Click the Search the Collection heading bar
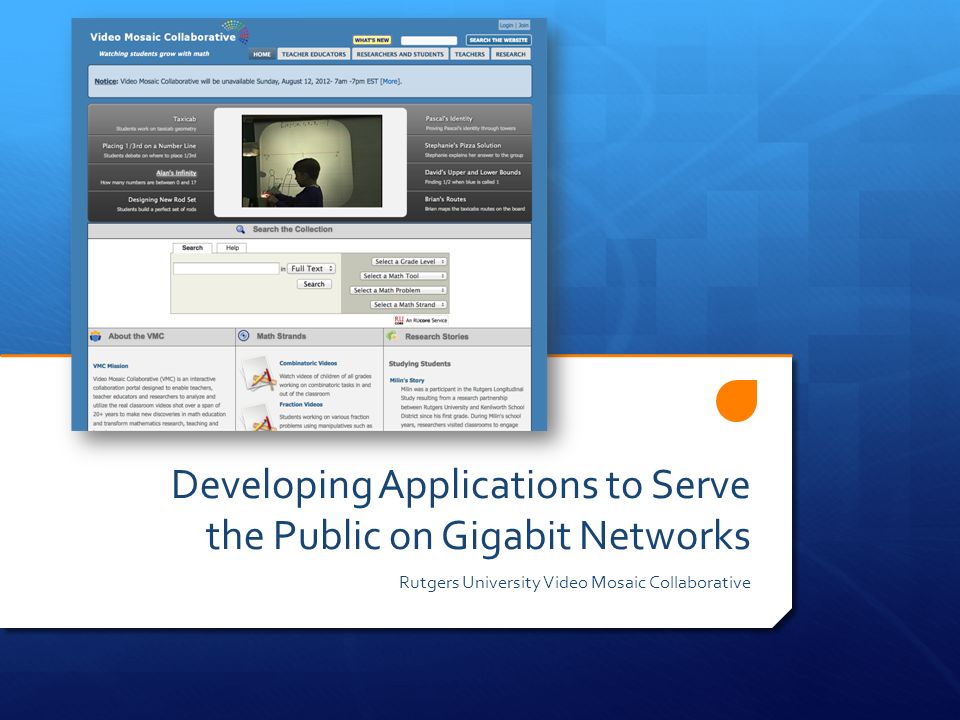 (309, 230)
